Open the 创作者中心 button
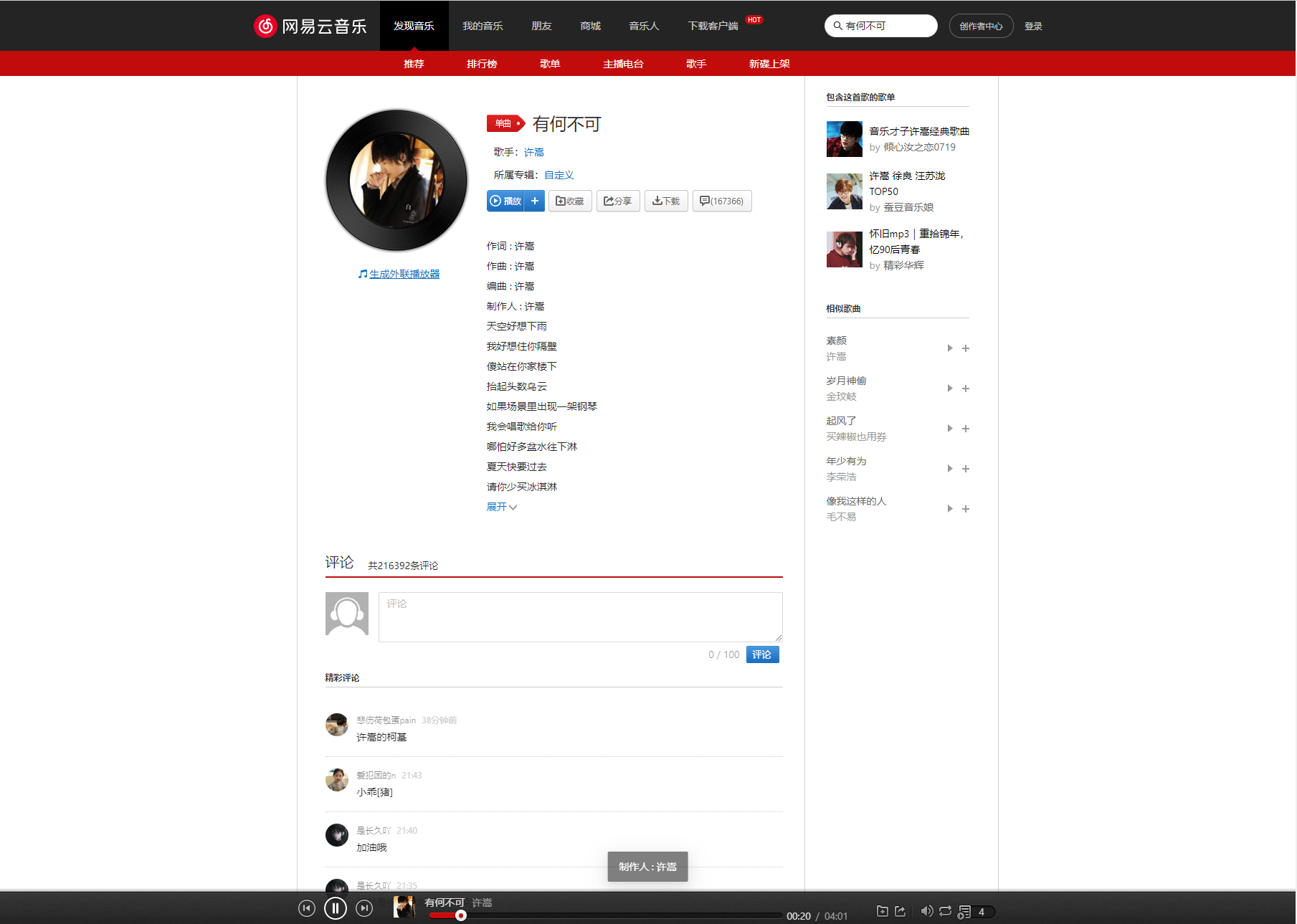 coord(981,26)
